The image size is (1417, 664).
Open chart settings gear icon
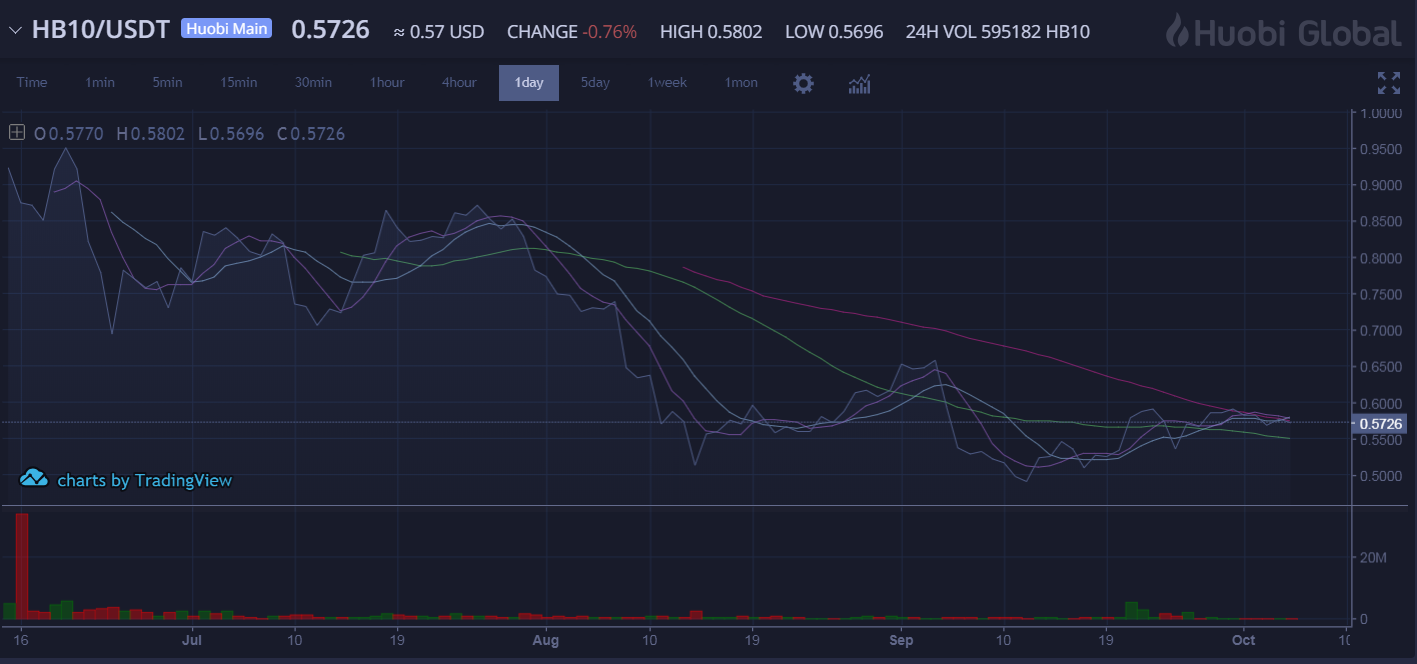803,83
